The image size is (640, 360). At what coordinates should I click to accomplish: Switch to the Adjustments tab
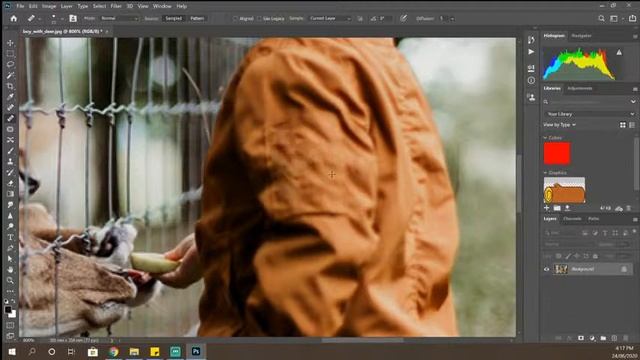point(580,88)
